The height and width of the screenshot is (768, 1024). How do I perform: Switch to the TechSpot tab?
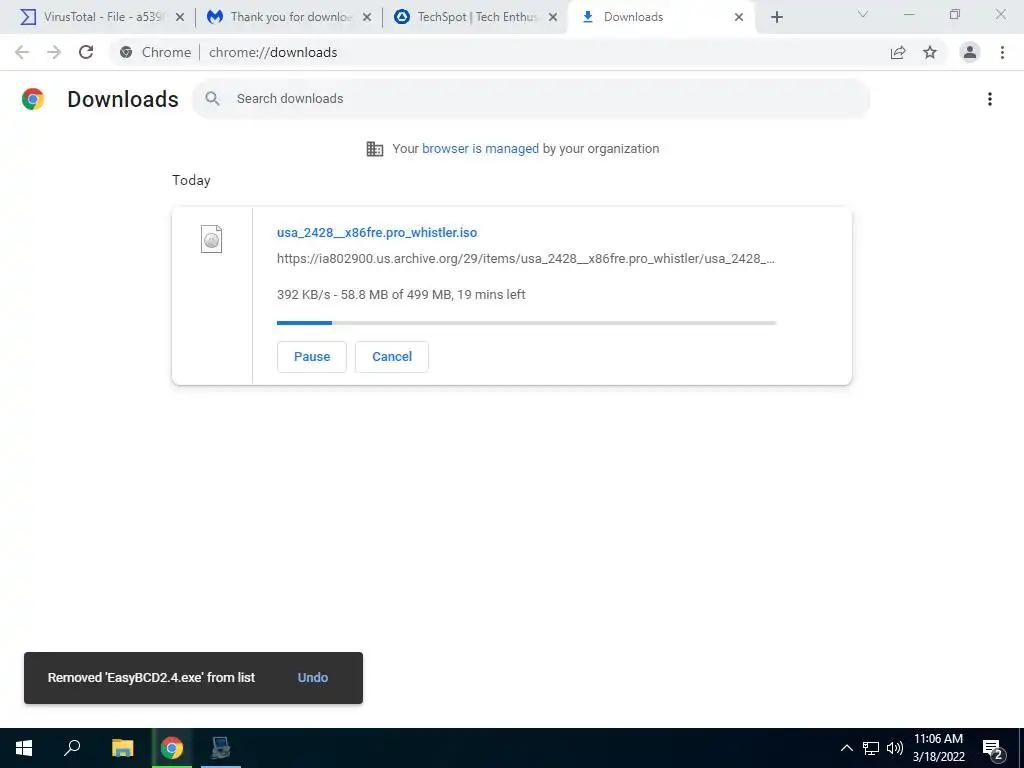tap(477, 17)
